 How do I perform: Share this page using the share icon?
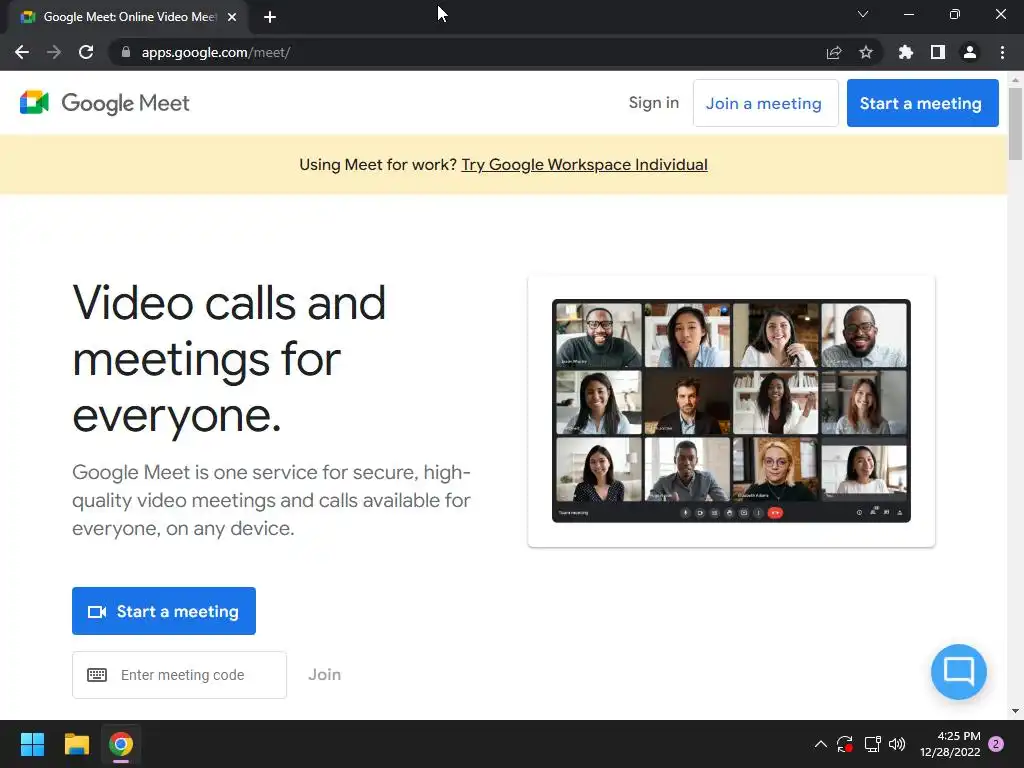[834, 52]
